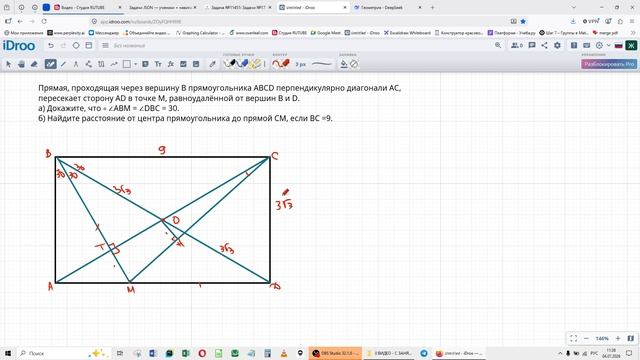Share the board

click(544, 45)
